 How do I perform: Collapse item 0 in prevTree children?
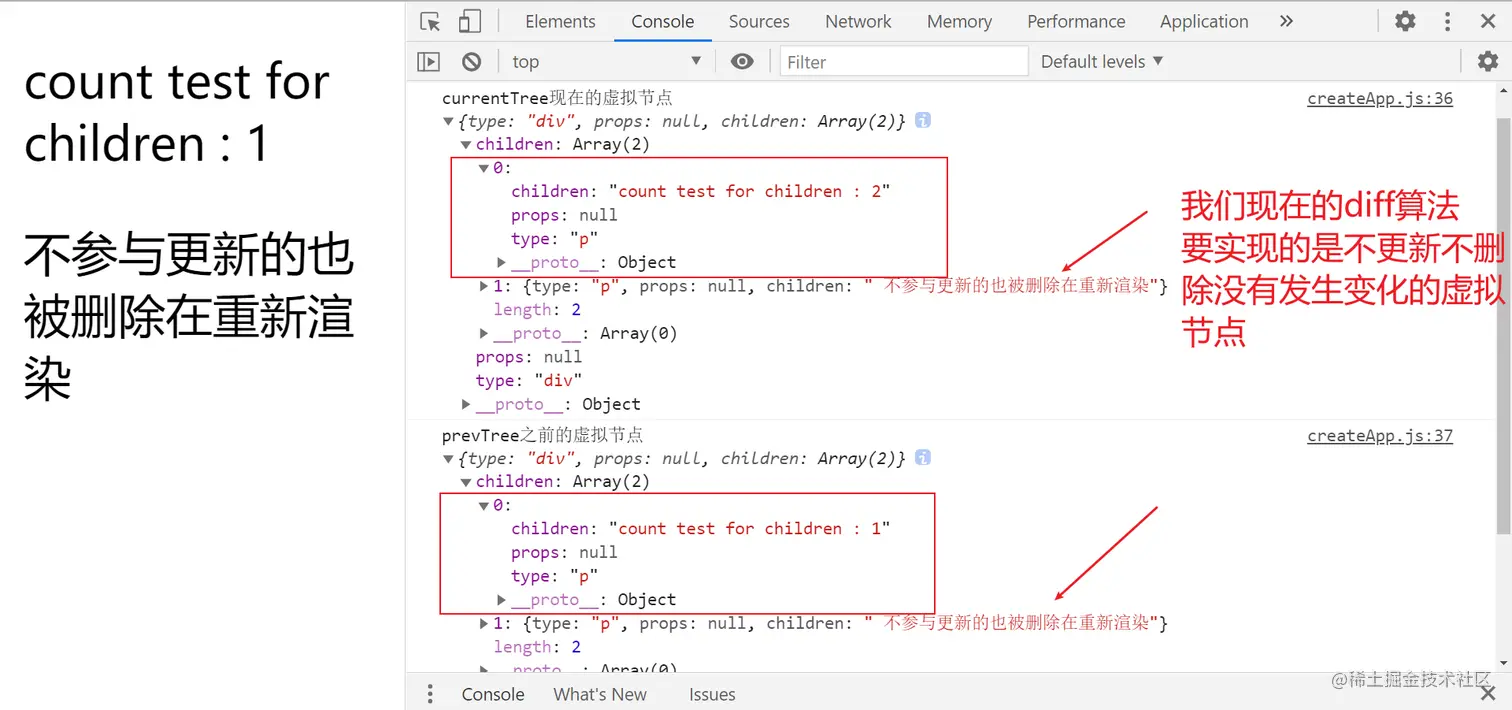484,505
